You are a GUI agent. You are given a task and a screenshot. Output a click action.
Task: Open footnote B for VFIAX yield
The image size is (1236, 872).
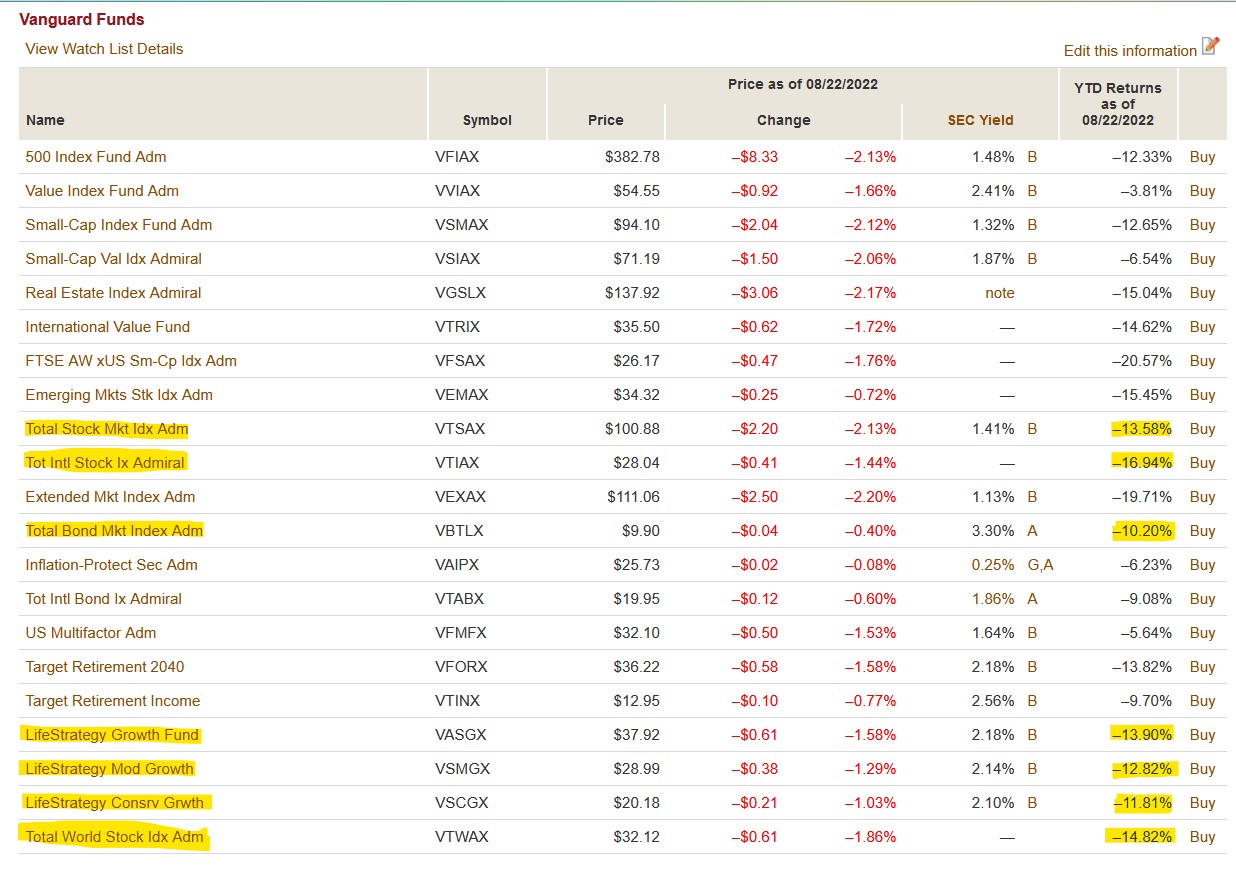point(1032,157)
